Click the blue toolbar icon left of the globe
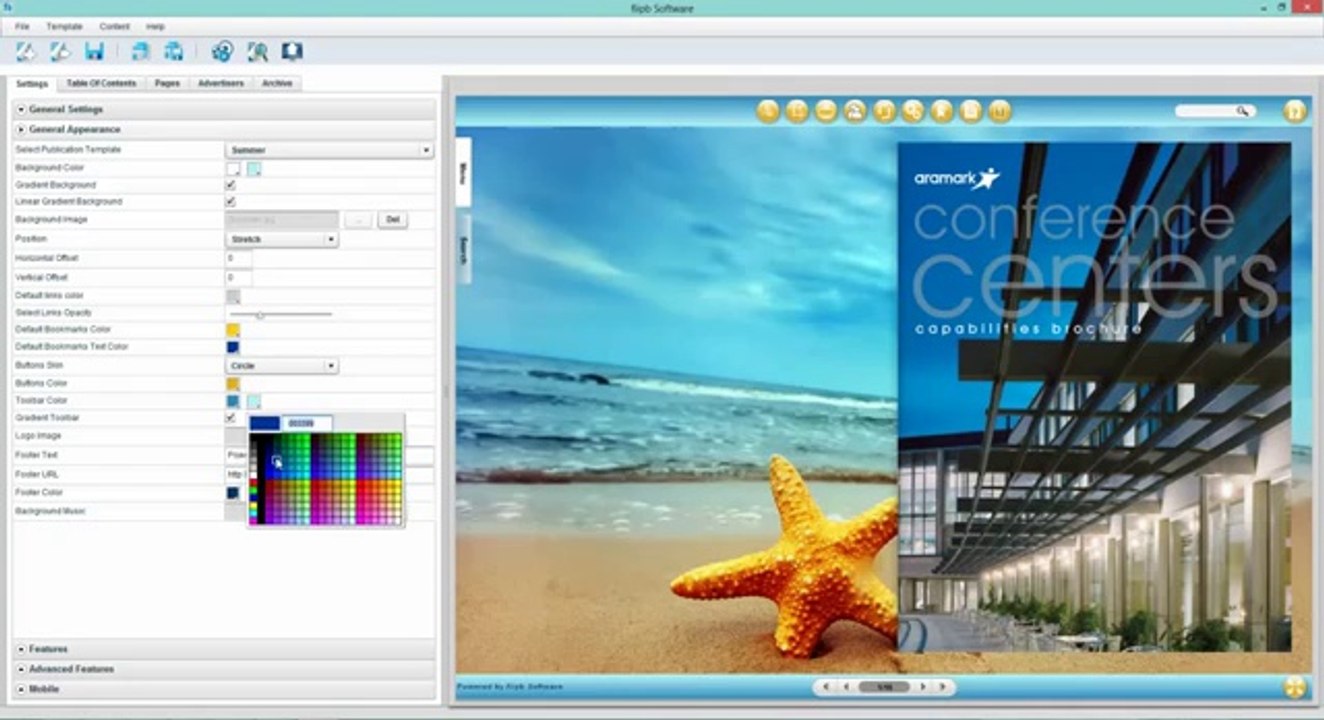Image resolution: width=1324 pixels, height=720 pixels. tap(174, 51)
